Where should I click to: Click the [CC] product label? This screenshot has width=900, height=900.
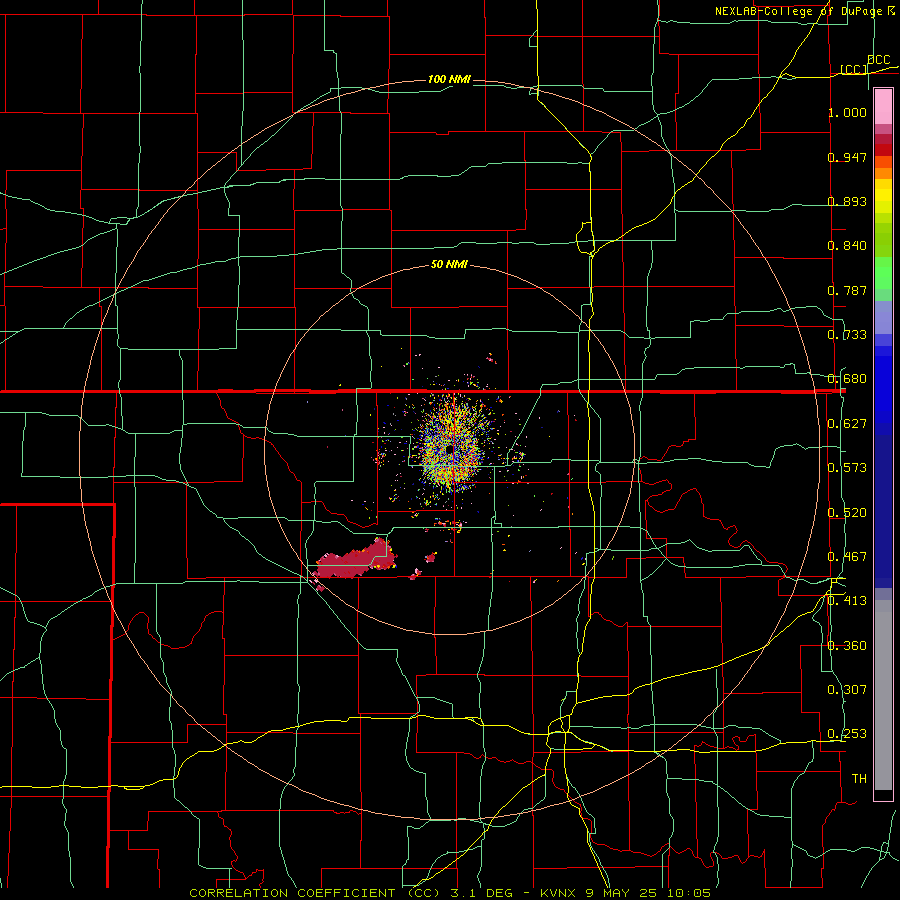tap(854, 69)
